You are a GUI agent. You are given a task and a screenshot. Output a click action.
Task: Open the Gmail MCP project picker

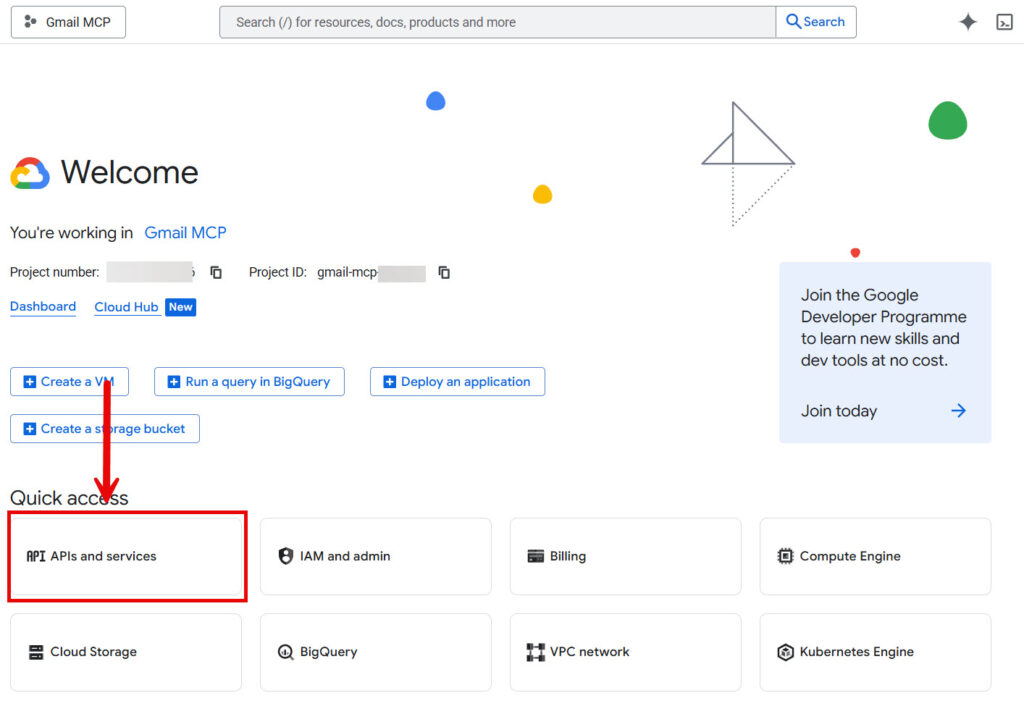[67, 21]
